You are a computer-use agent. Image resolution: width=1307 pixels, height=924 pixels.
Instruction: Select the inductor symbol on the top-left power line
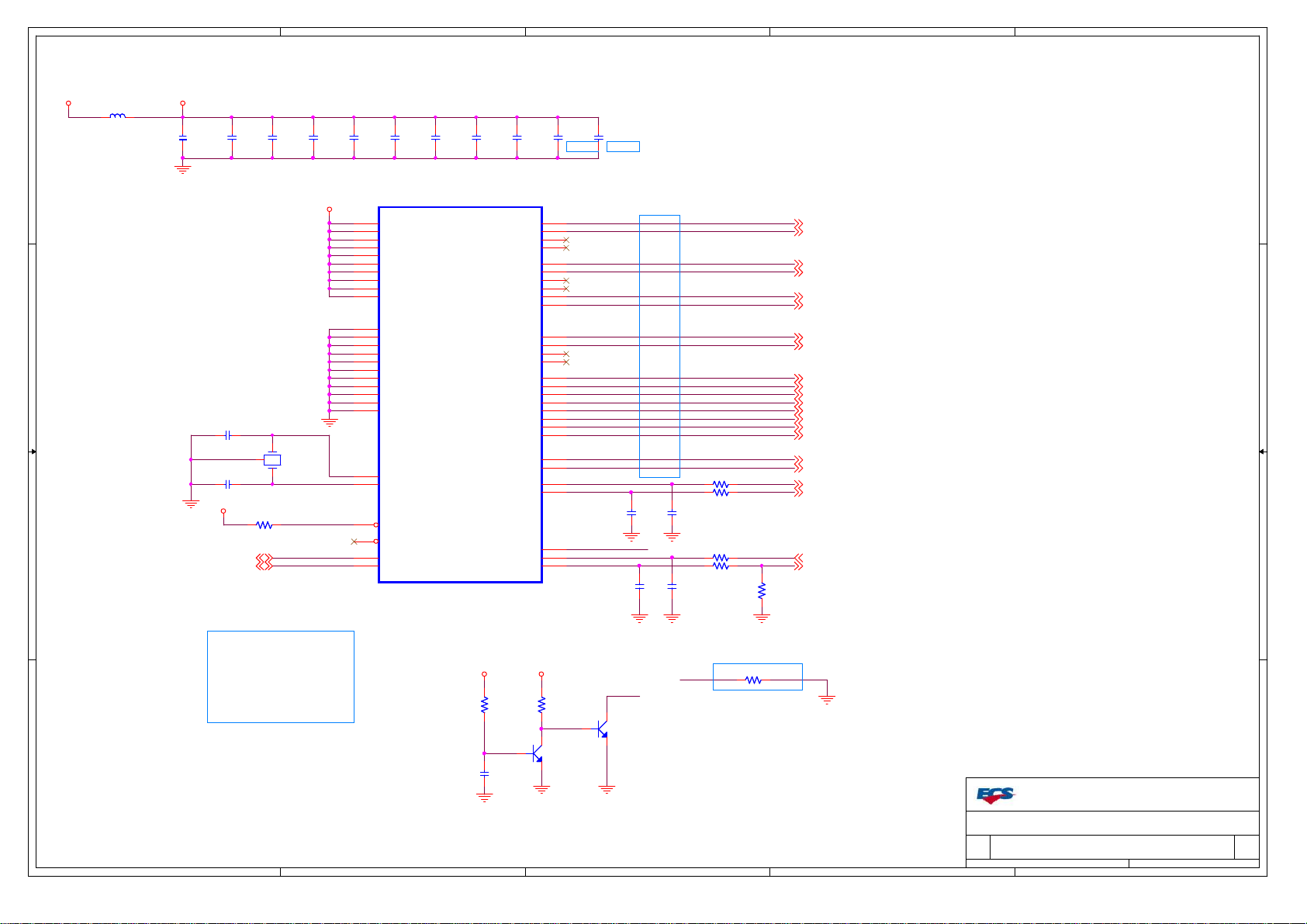118,116
